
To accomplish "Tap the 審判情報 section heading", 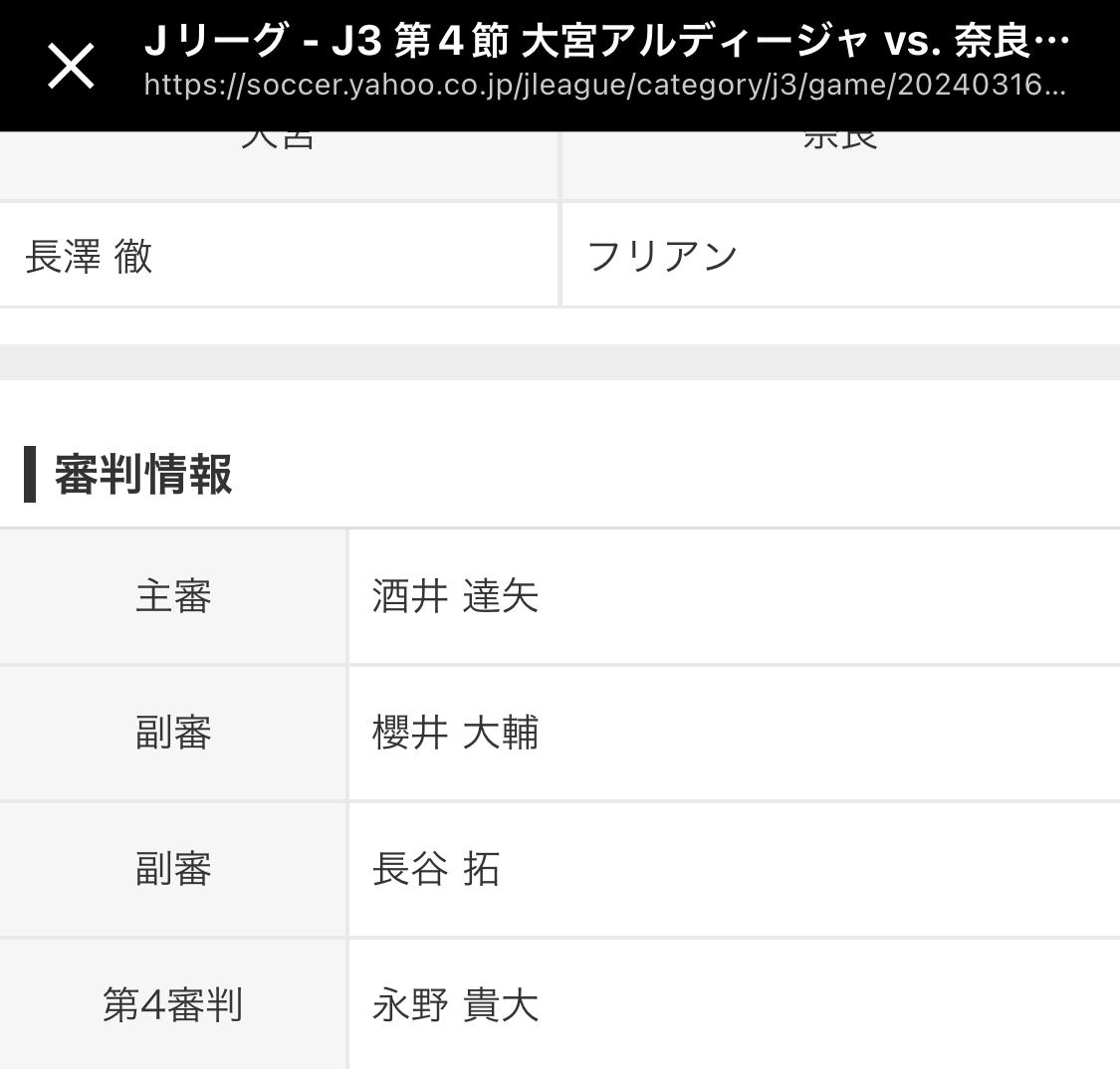I will point(143,475).
